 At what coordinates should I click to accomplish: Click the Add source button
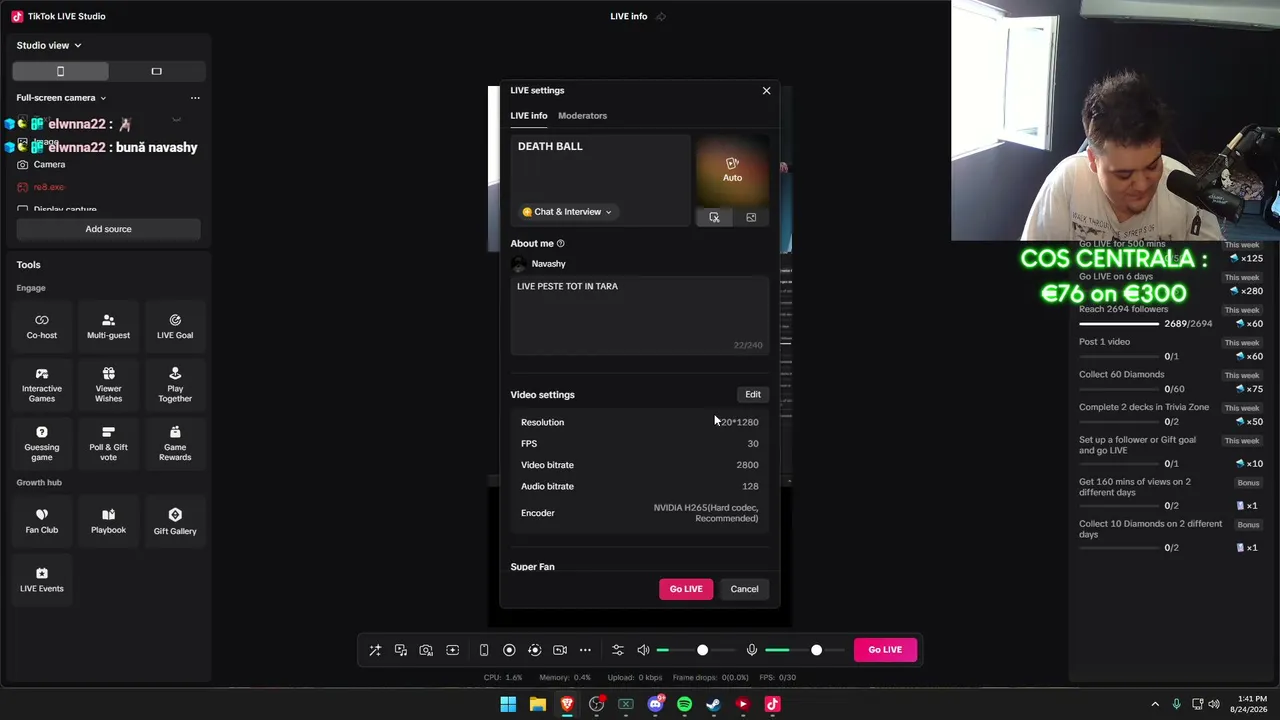pyautogui.click(x=108, y=229)
